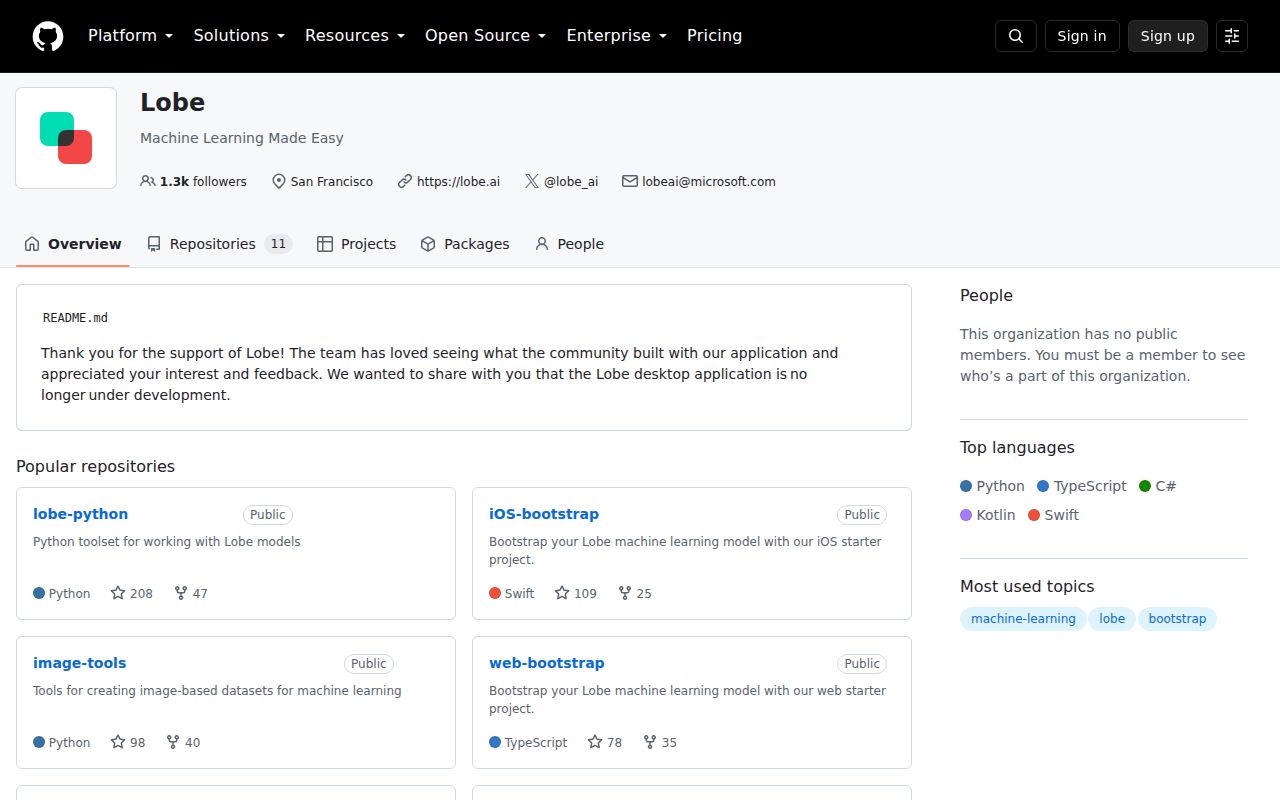
Task: Filter by Kotlin in Top languages
Action: (988, 515)
